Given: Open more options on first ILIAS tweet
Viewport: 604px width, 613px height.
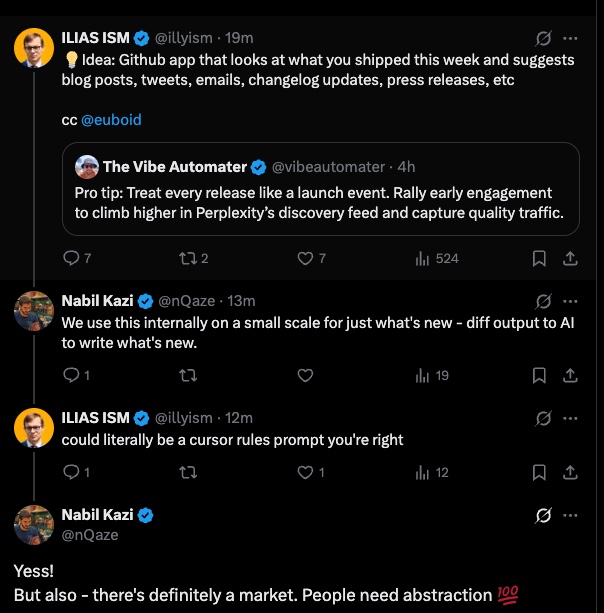Looking at the screenshot, I should pos(570,40).
